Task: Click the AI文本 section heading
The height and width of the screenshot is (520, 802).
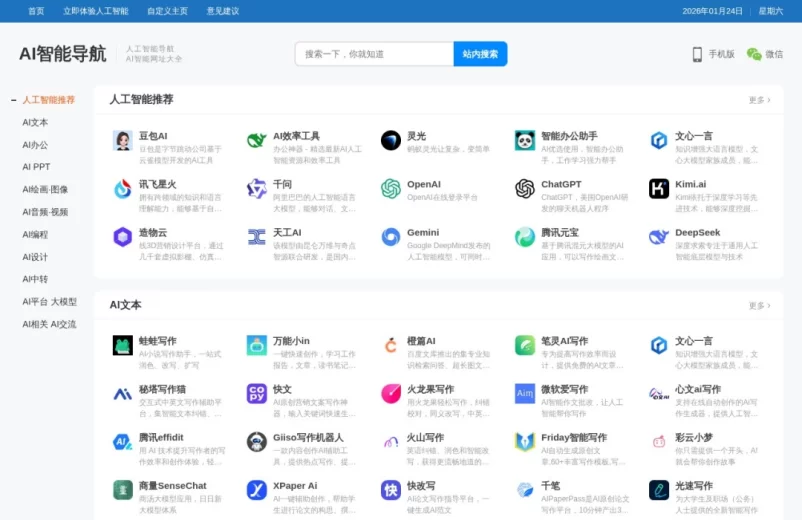Action: coord(125,305)
